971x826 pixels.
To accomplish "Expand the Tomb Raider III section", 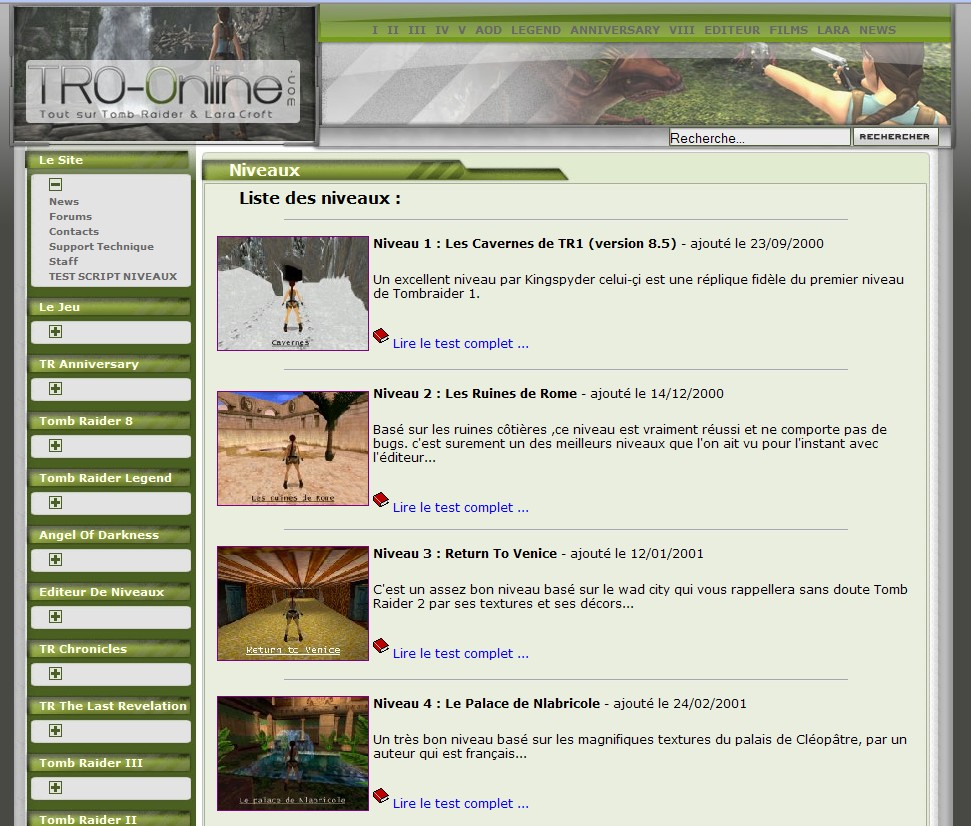I will (x=55, y=787).
